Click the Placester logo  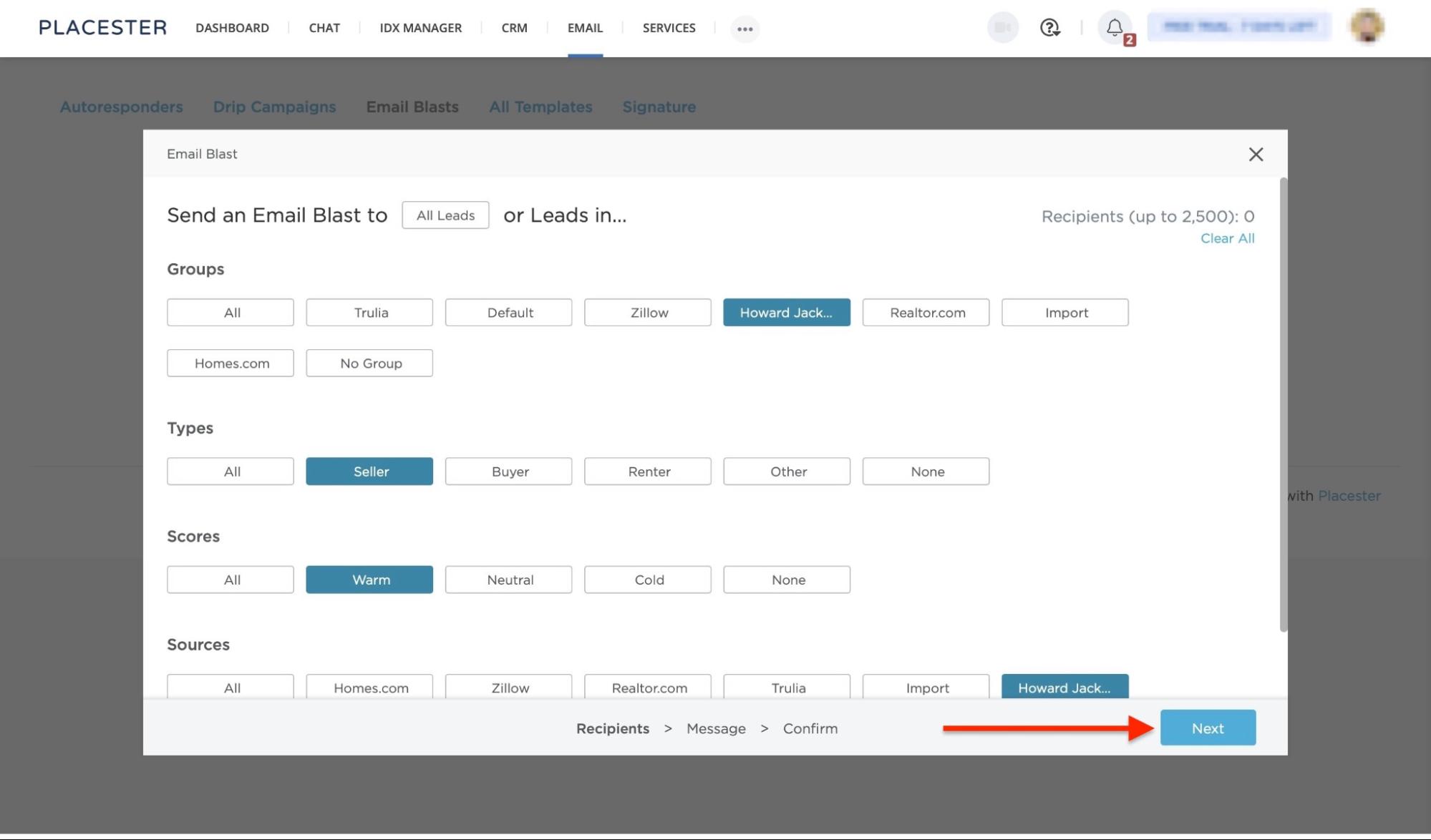(102, 26)
